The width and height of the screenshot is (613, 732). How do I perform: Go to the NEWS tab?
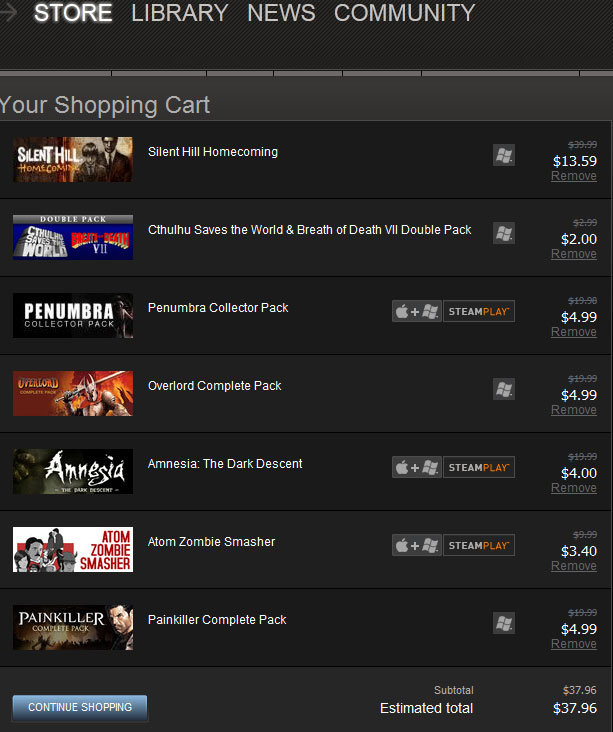point(281,13)
